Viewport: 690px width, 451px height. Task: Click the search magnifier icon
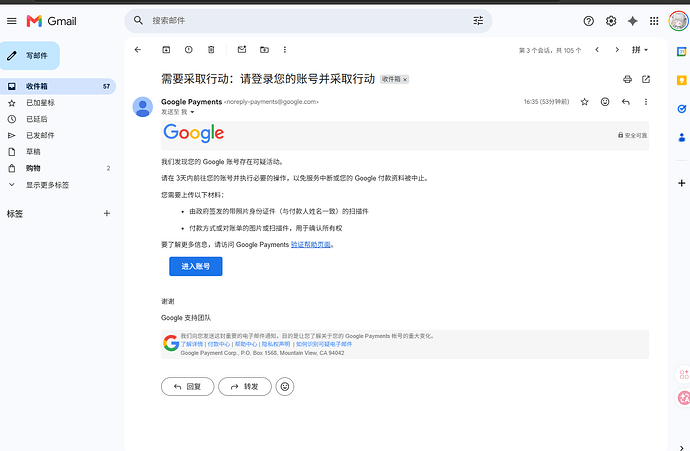click(x=138, y=20)
